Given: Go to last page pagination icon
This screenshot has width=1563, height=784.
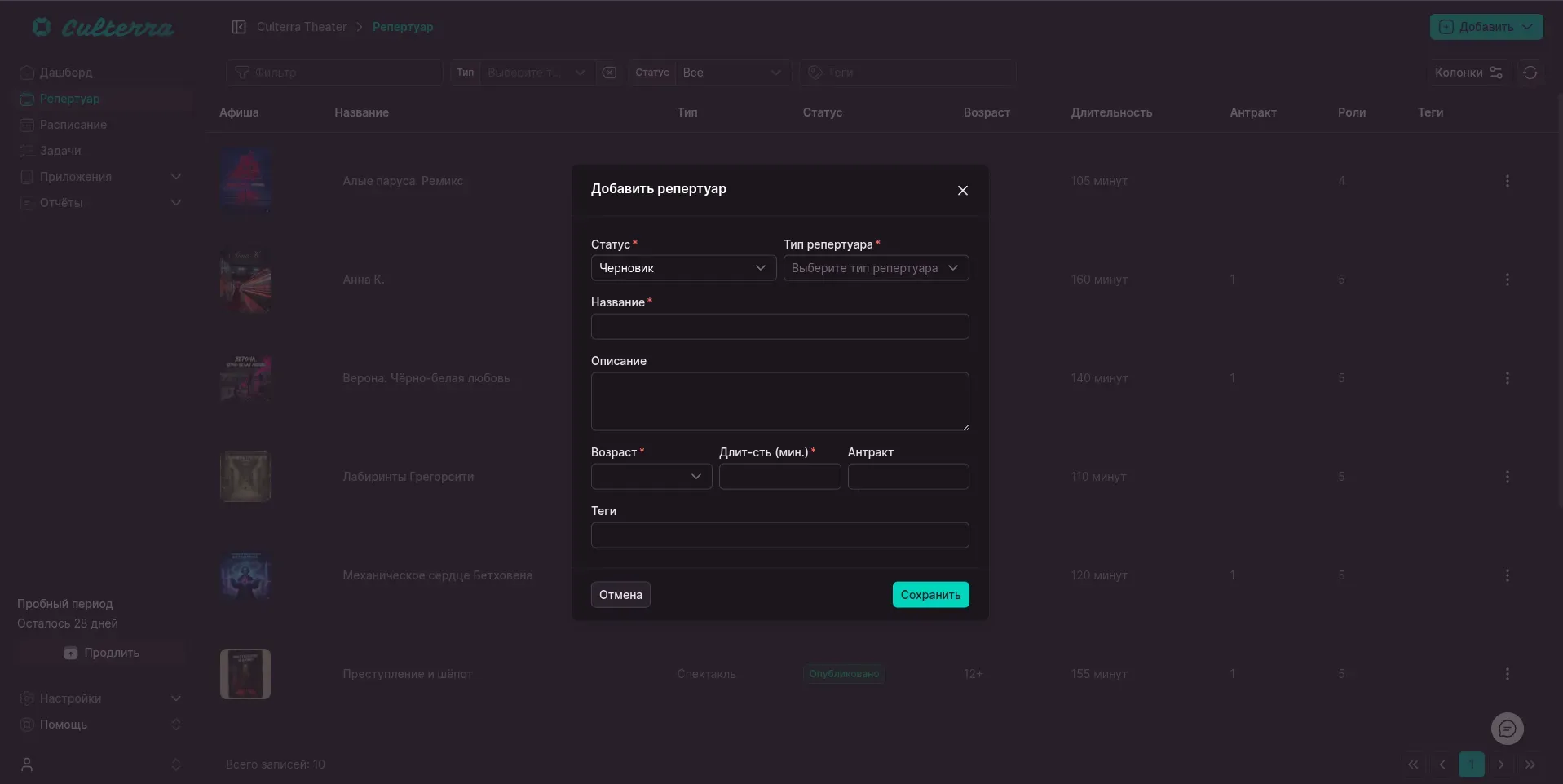Looking at the screenshot, I should tap(1530, 764).
